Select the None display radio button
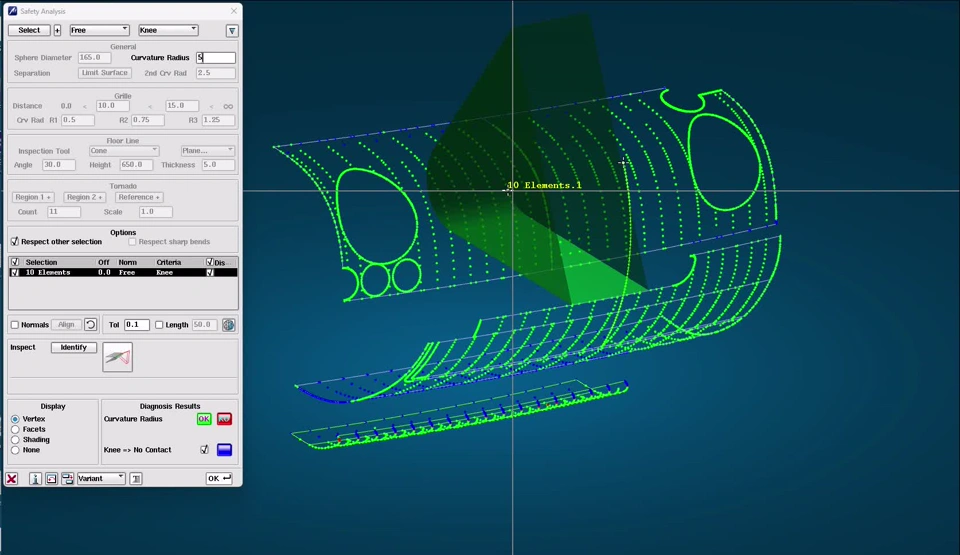The height and width of the screenshot is (555, 960). click(x=15, y=450)
